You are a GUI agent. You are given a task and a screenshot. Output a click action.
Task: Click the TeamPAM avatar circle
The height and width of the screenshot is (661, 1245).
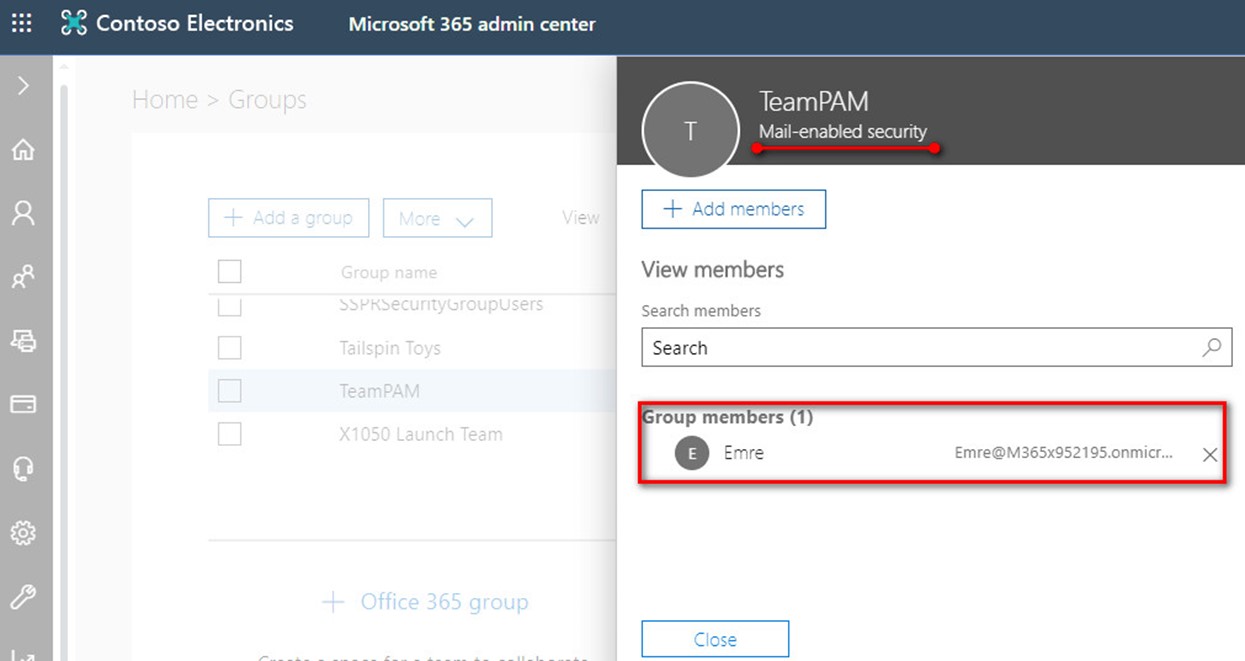[x=690, y=131]
